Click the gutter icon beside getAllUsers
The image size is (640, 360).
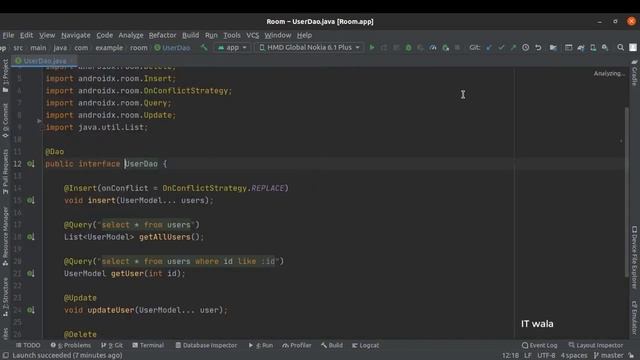click(31, 237)
